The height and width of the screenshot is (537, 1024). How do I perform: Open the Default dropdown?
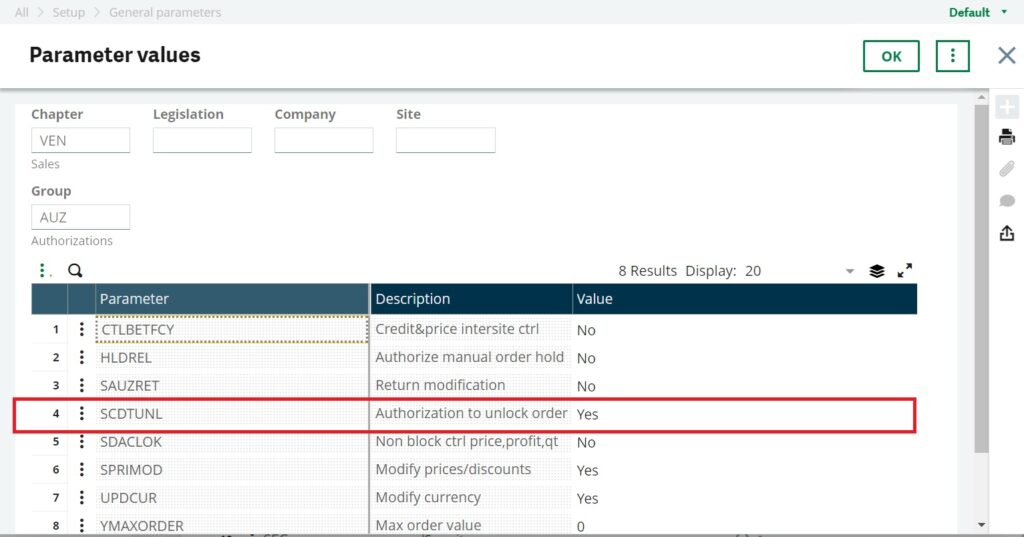pyautogui.click(x=978, y=12)
